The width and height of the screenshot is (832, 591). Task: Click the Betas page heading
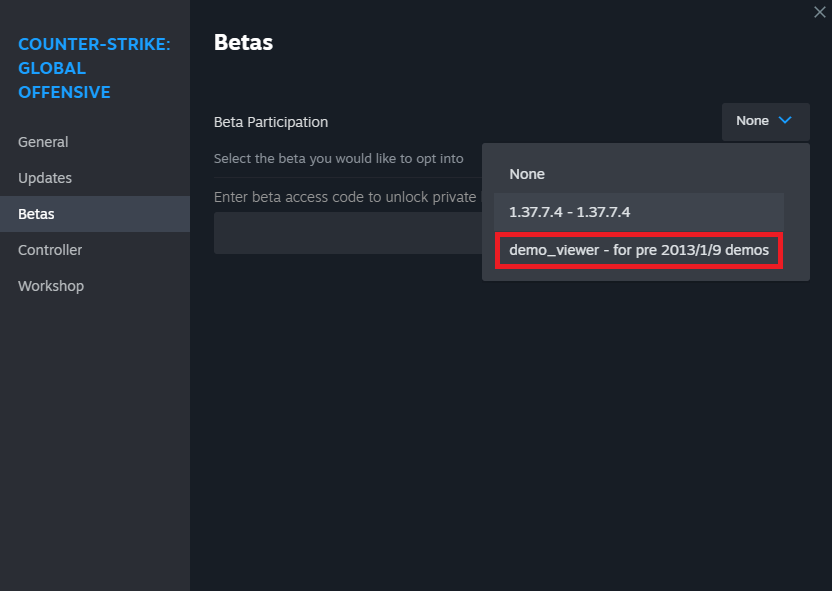click(243, 42)
